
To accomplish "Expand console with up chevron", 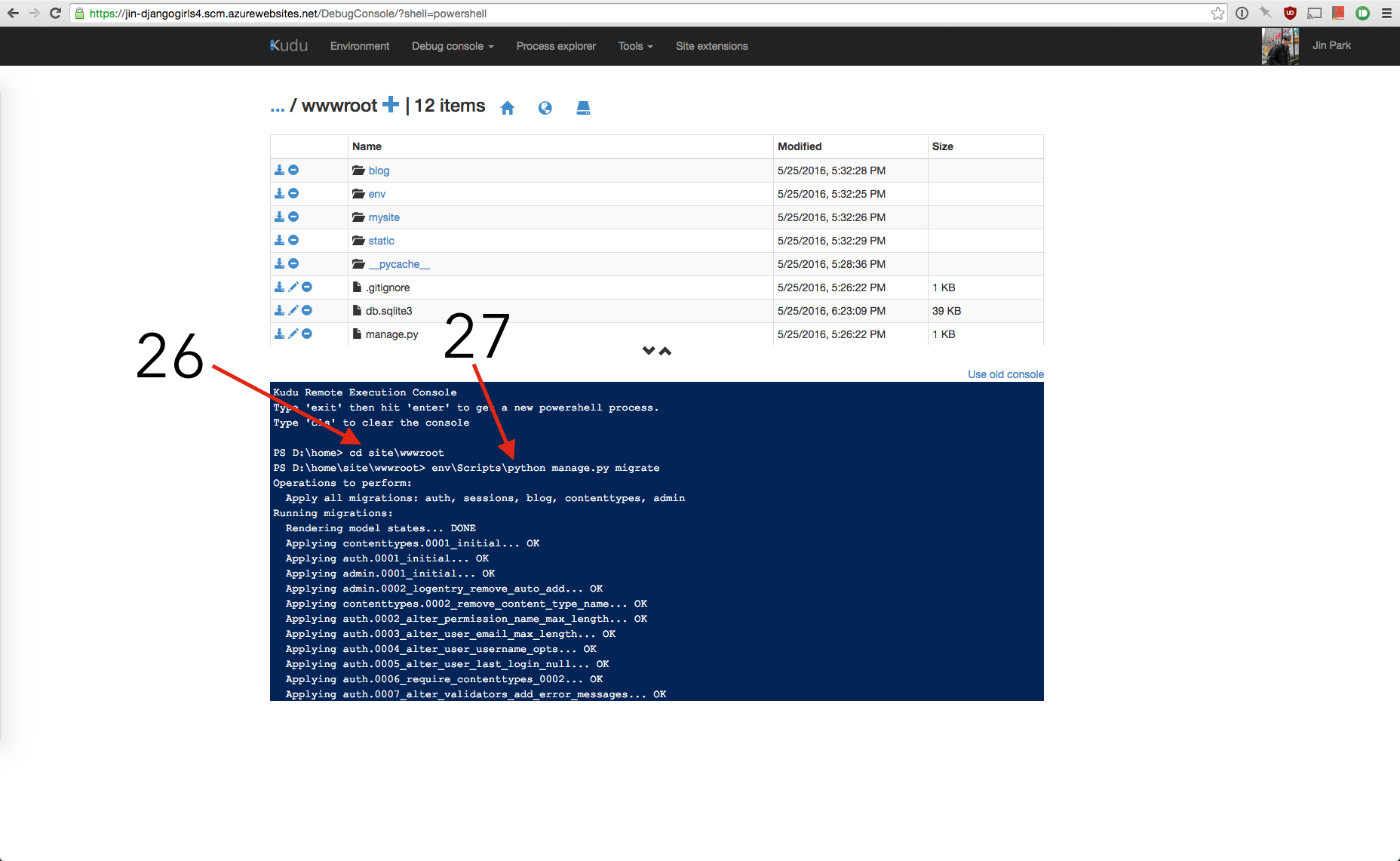I will tap(665, 351).
